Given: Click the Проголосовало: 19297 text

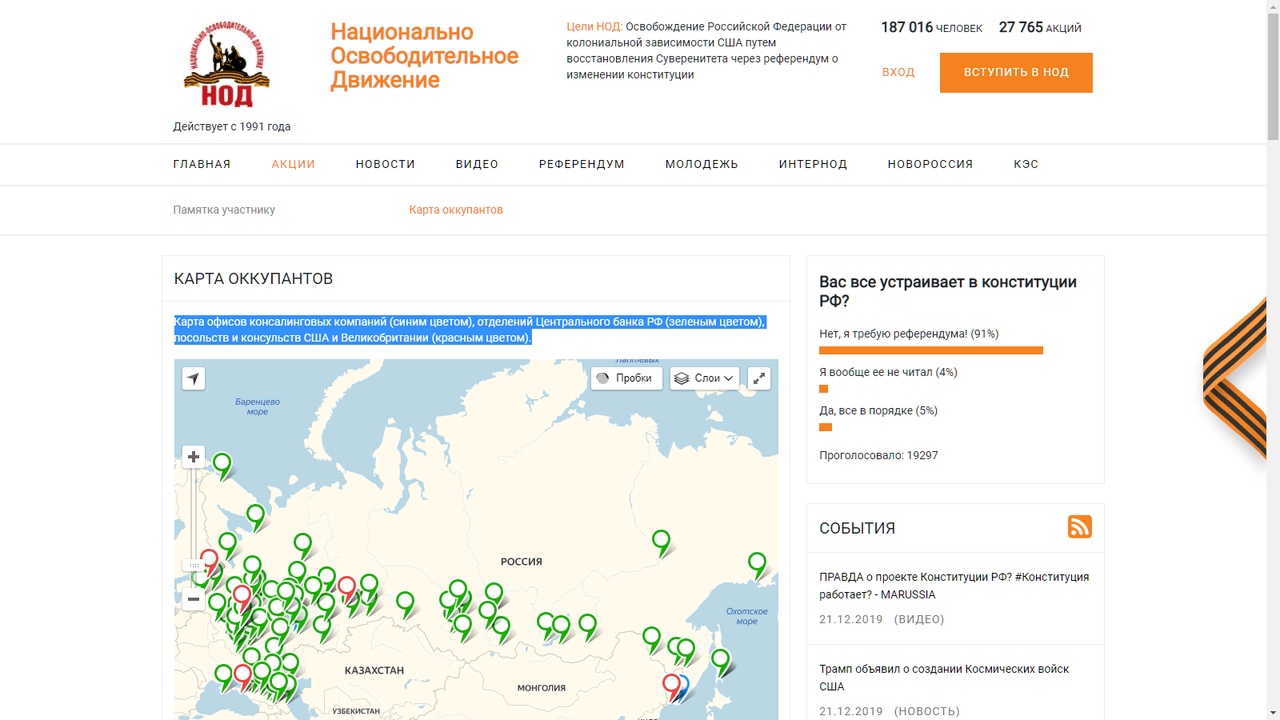Looking at the screenshot, I should 879,455.
